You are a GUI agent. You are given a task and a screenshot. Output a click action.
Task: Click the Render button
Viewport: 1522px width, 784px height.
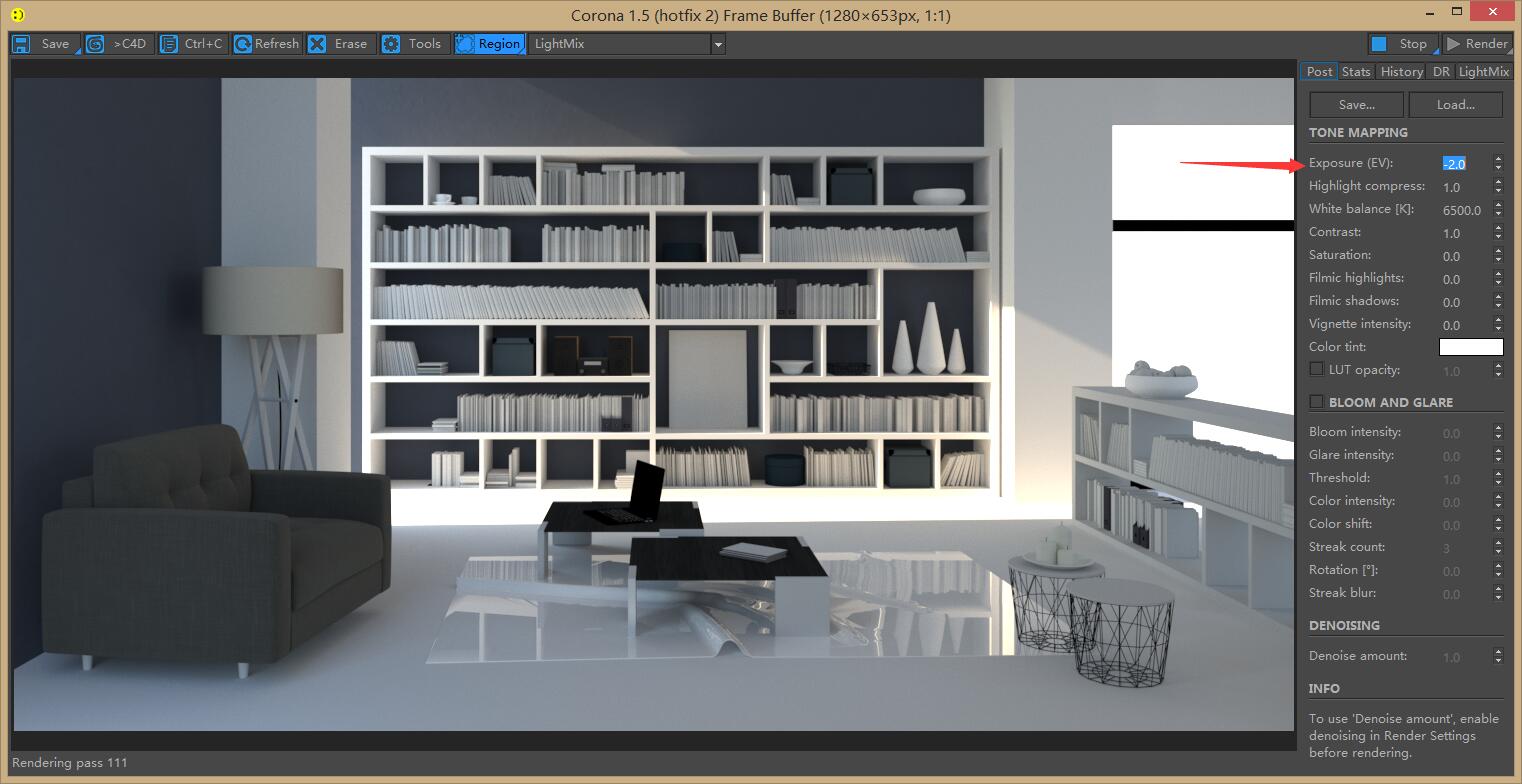(1476, 44)
